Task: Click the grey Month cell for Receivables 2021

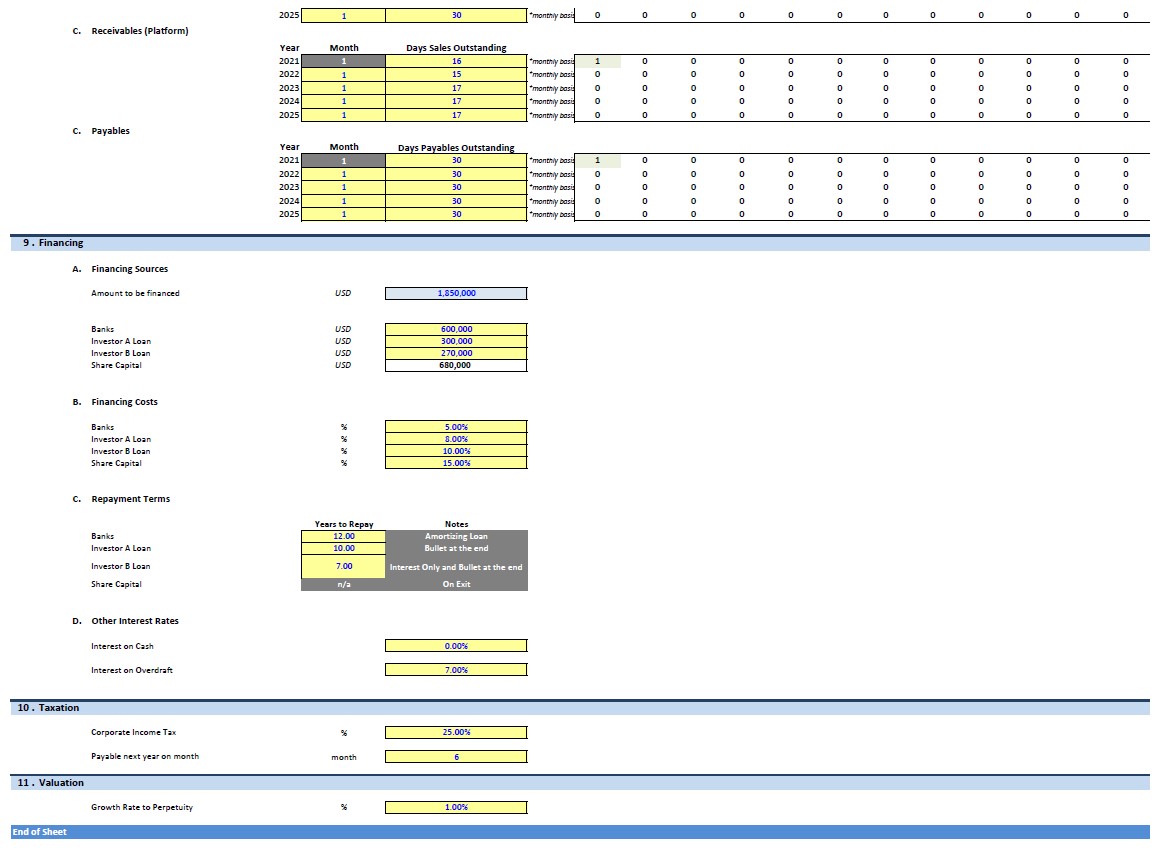Action: pos(343,61)
